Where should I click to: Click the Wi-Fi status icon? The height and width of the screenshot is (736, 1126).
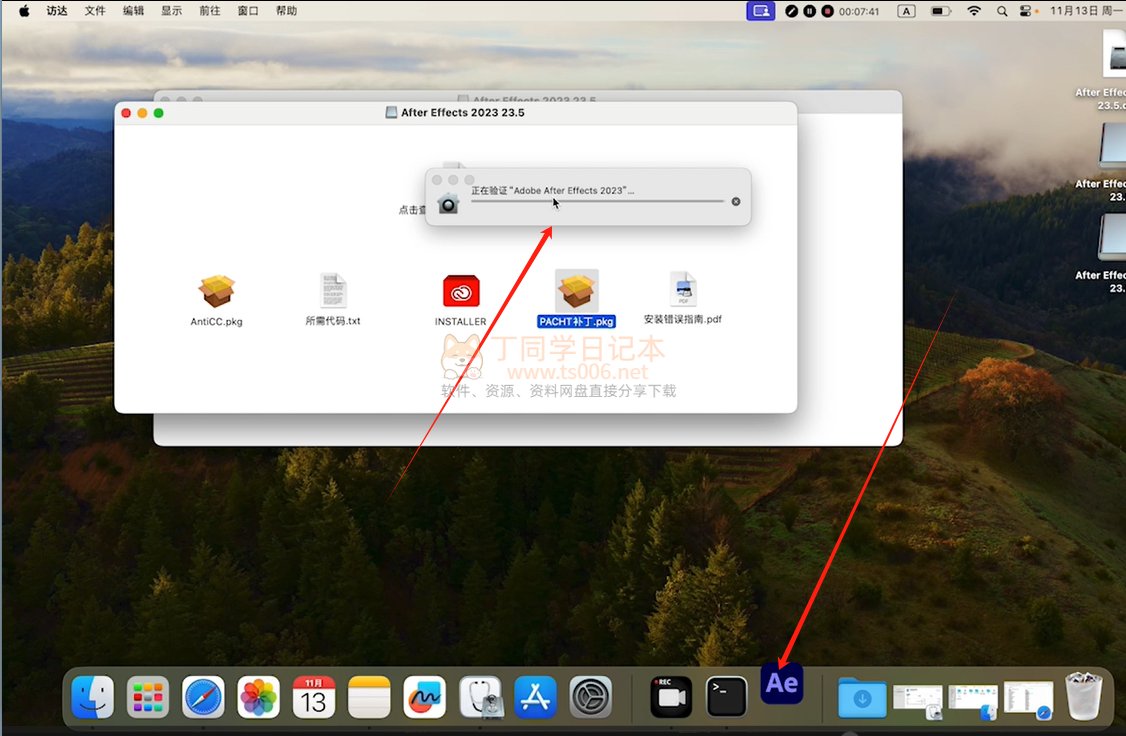tap(973, 11)
